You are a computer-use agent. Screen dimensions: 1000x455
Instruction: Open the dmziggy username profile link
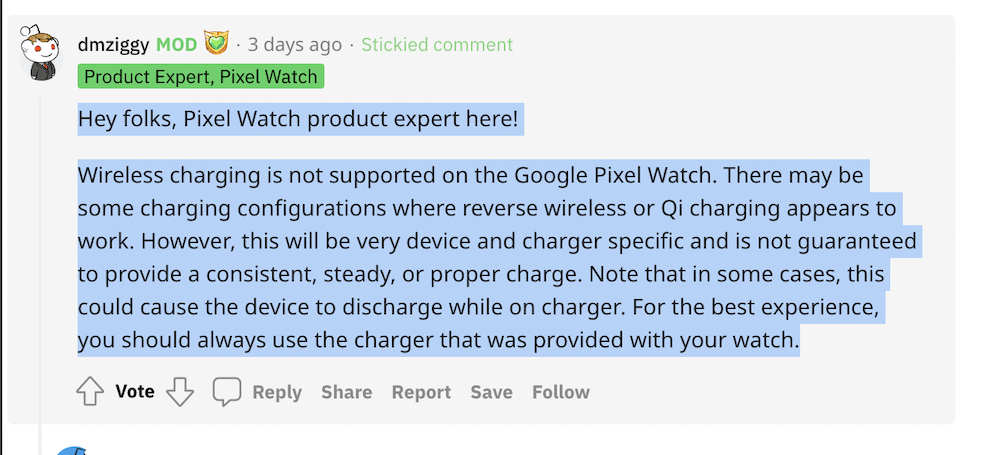[113, 45]
